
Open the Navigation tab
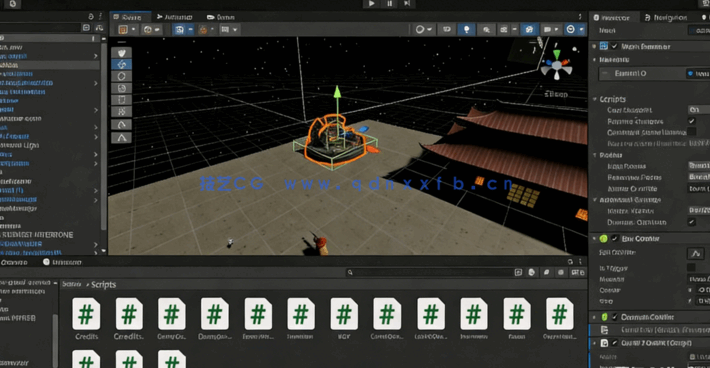(x=666, y=18)
